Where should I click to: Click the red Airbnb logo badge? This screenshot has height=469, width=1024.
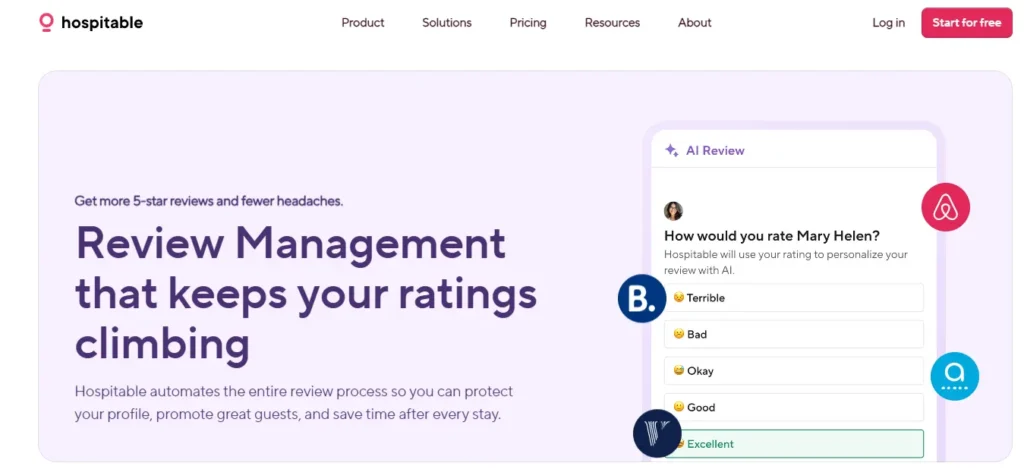[945, 207]
